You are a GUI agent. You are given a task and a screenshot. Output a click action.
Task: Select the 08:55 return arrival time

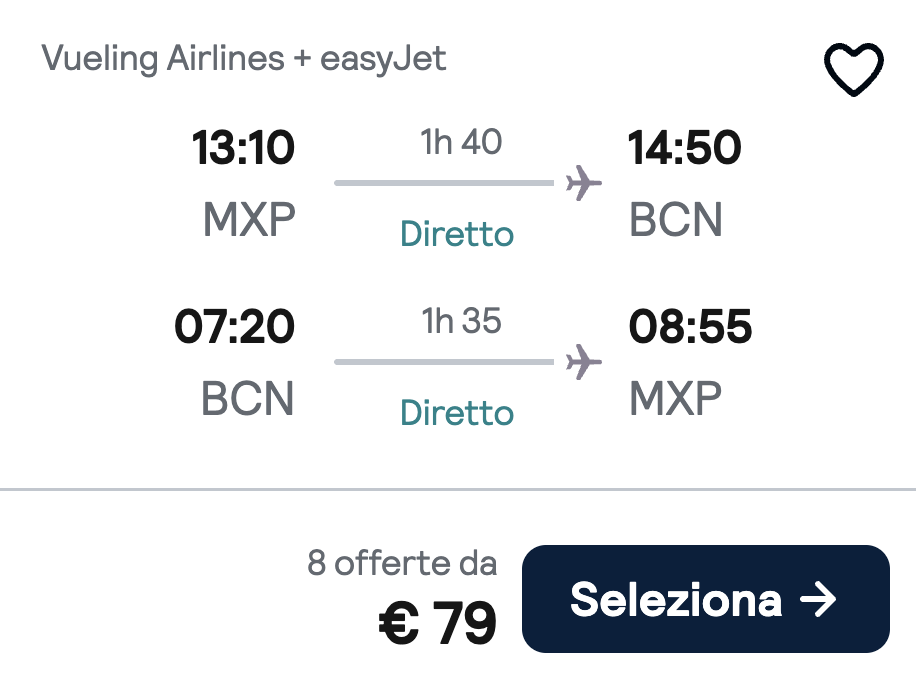[x=690, y=327]
